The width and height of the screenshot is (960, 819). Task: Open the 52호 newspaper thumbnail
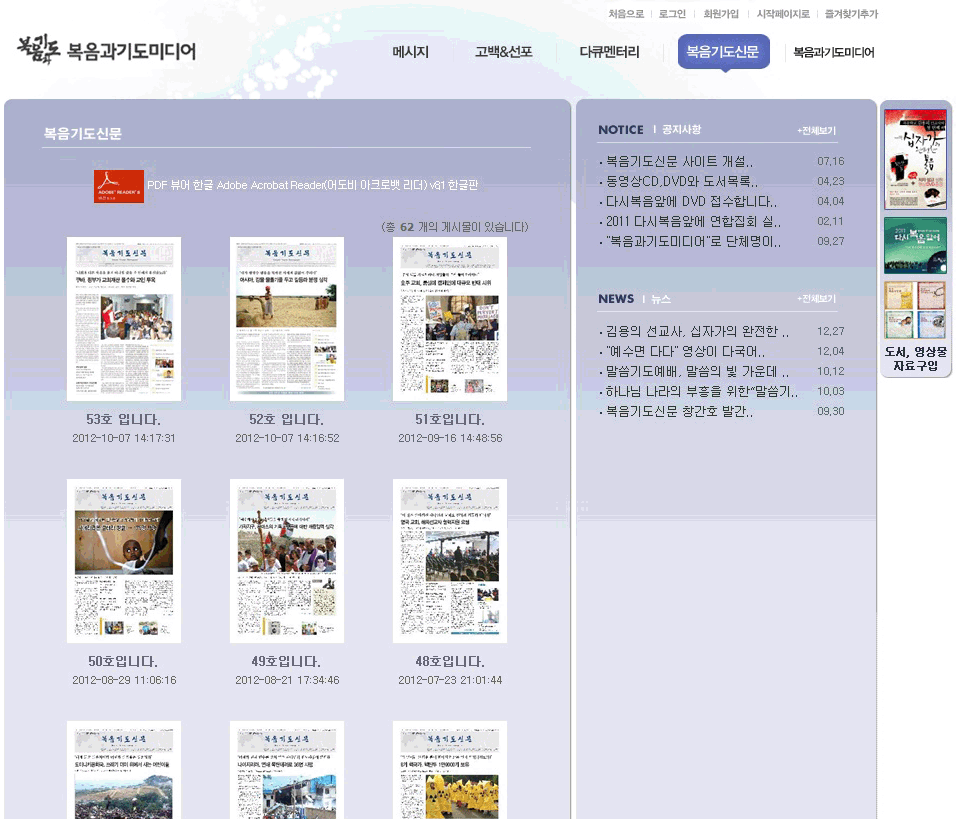point(287,319)
